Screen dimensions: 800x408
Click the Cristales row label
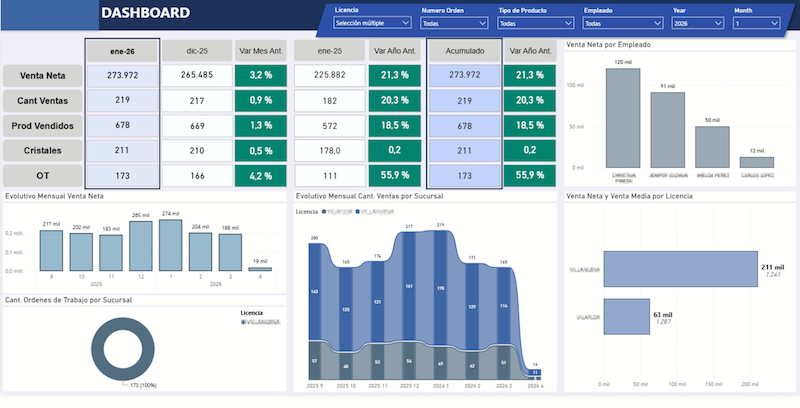[x=43, y=150]
